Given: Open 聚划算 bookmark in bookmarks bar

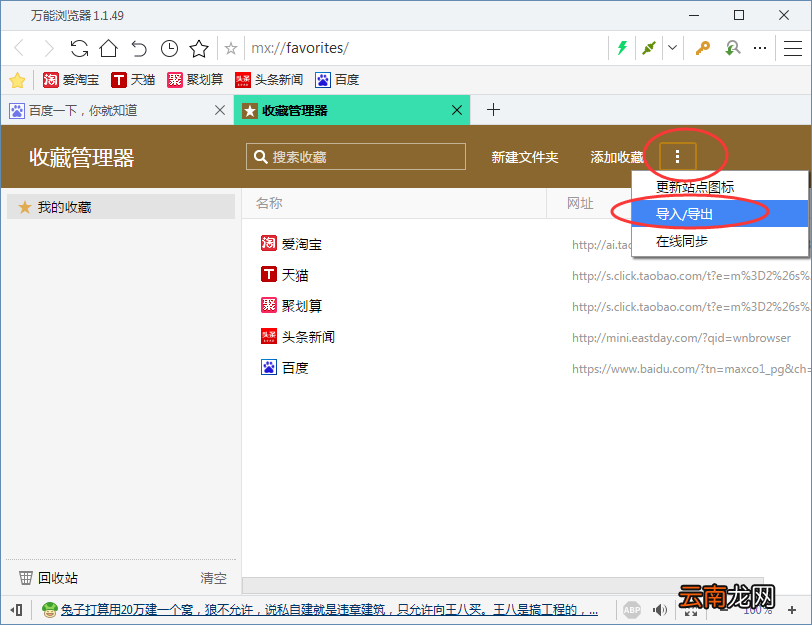Looking at the screenshot, I should [195, 80].
